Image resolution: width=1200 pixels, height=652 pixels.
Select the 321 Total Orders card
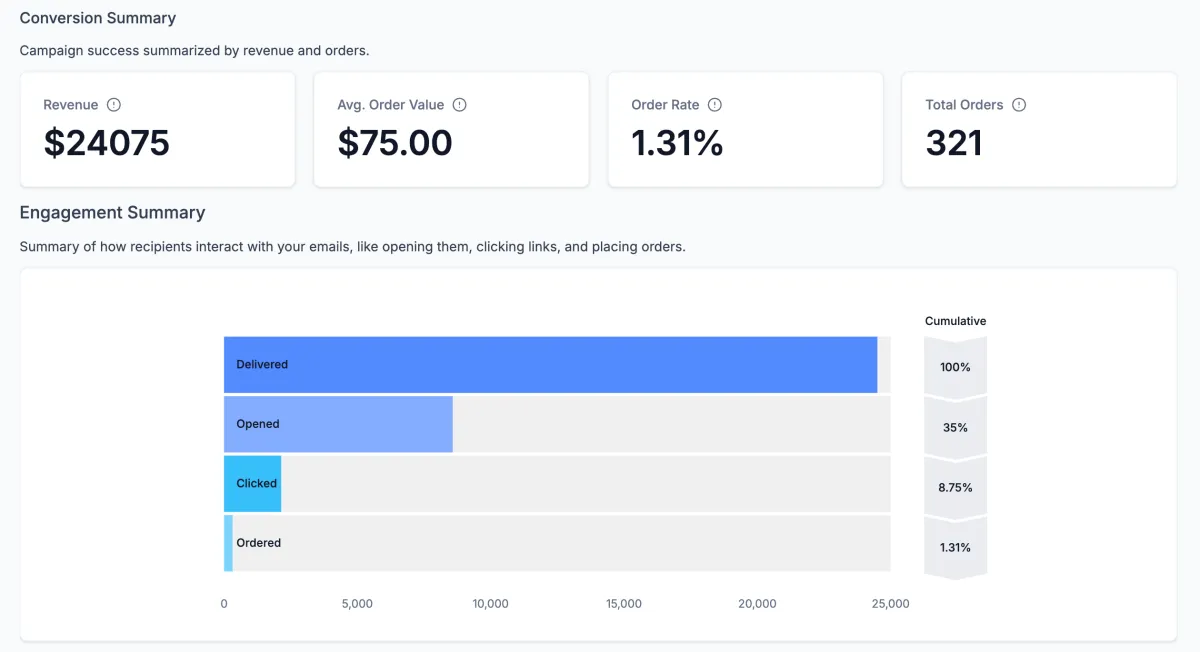pyautogui.click(x=1039, y=129)
